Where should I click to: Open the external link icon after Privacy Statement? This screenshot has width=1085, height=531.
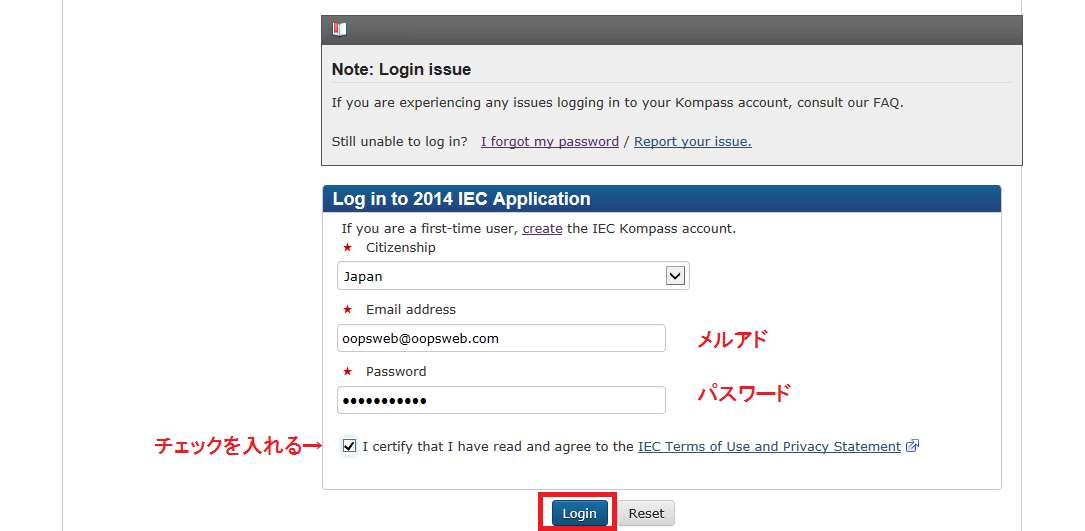click(x=912, y=447)
